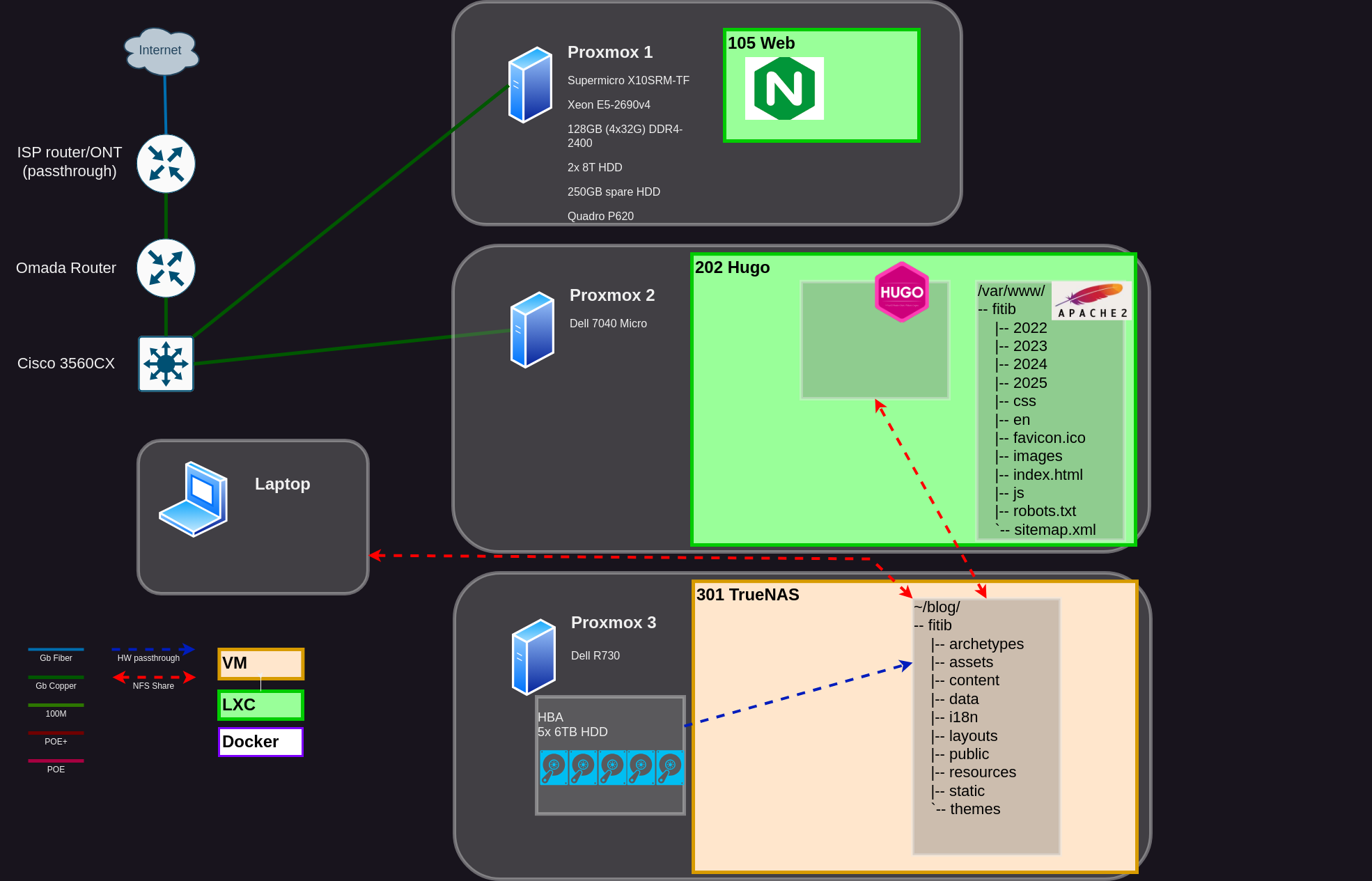Screen dimensions: 1372x881
Task: Click the Cisco 3560CX switch icon
Action: click(x=166, y=364)
